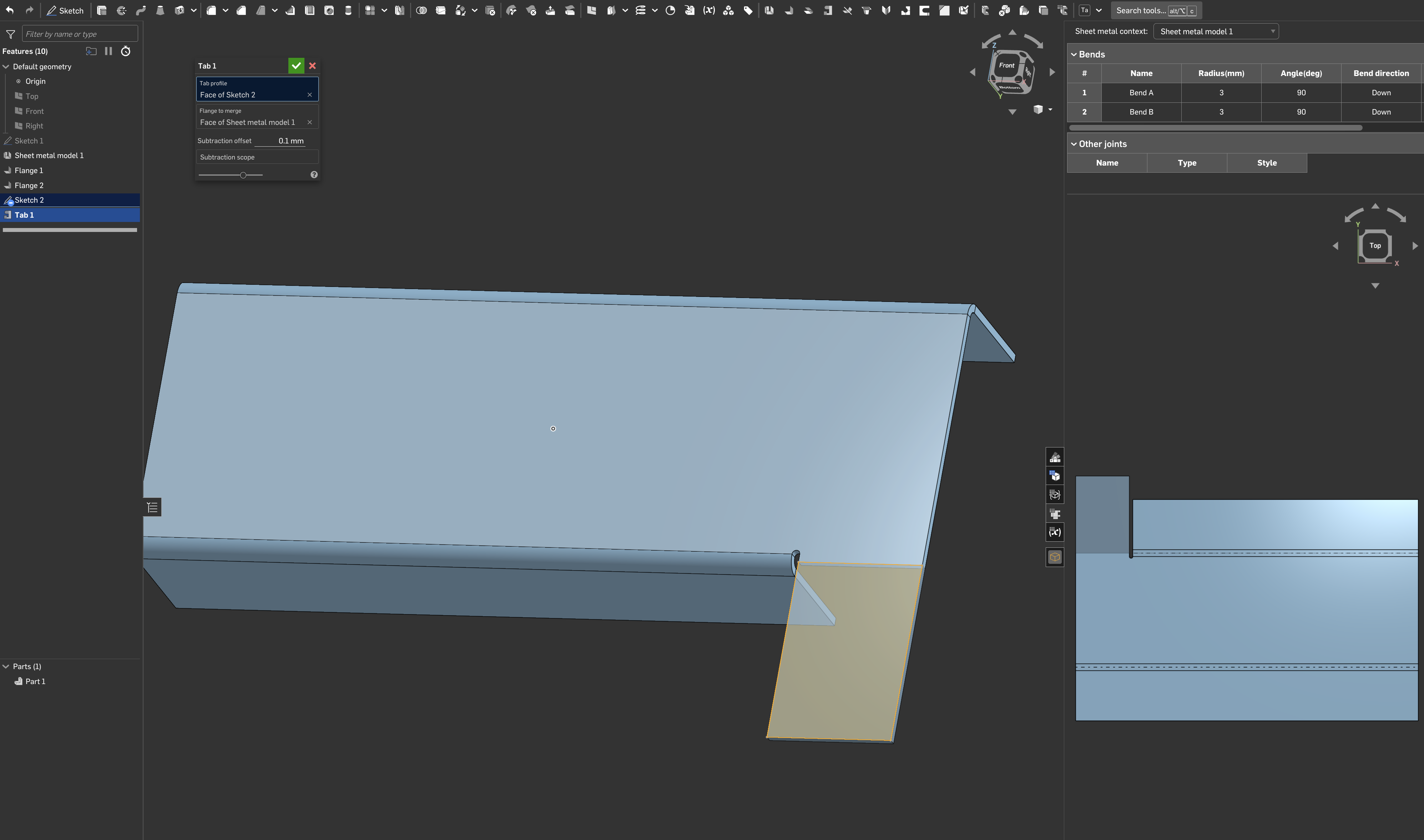Screen dimensions: 1424x840
Task: Select the Revolve tool
Action: [x=121, y=10]
